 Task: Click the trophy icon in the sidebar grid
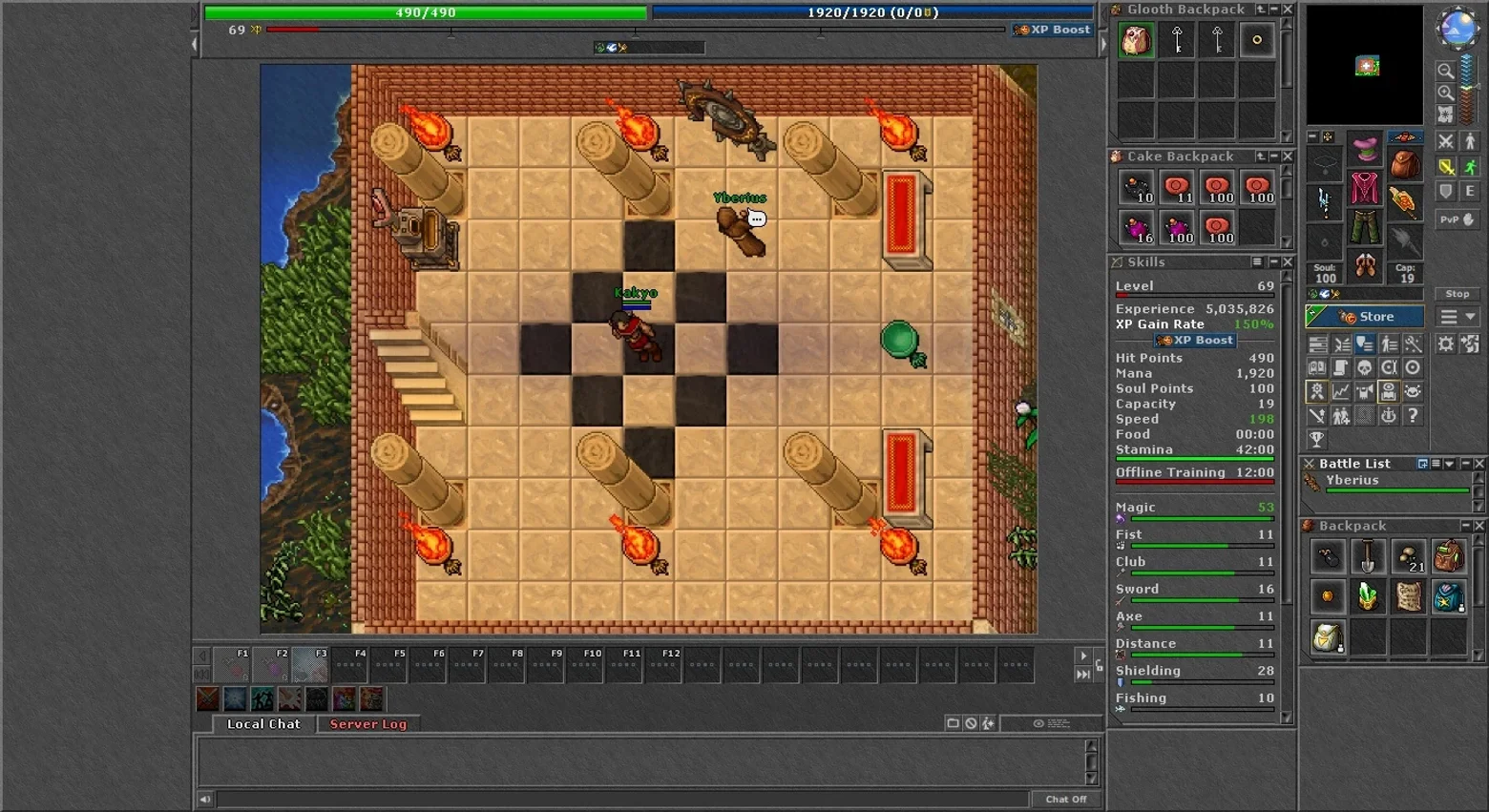(1317, 439)
